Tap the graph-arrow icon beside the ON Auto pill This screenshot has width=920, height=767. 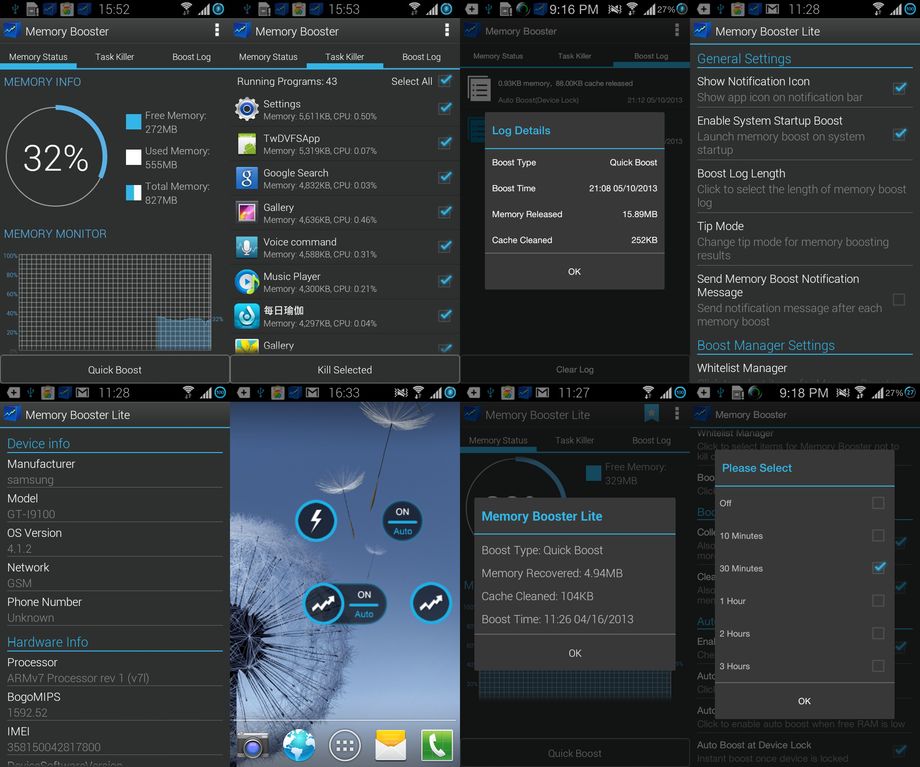(x=324, y=603)
